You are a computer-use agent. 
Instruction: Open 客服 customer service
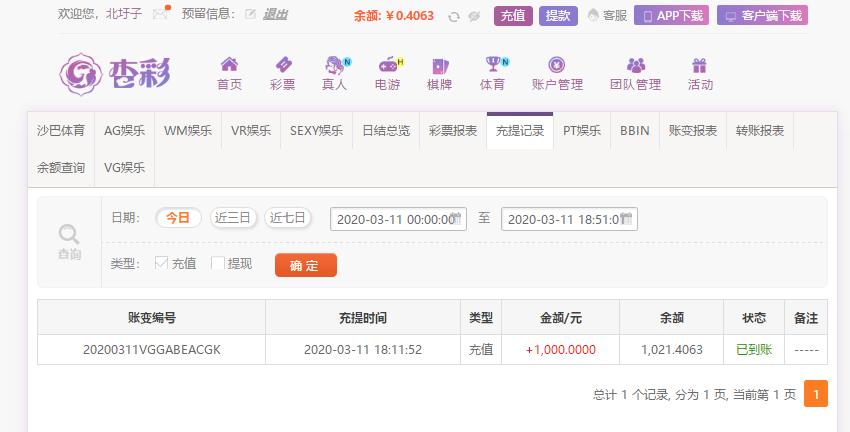(607, 16)
